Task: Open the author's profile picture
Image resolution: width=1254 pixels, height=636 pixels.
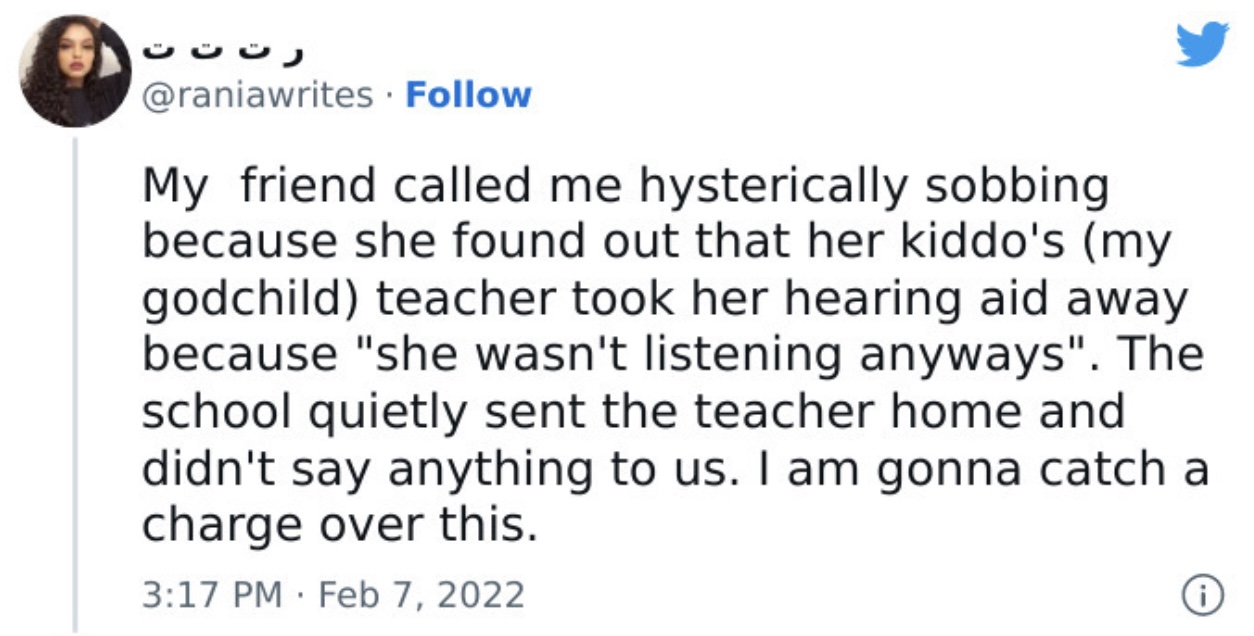Action: tap(75, 71)
